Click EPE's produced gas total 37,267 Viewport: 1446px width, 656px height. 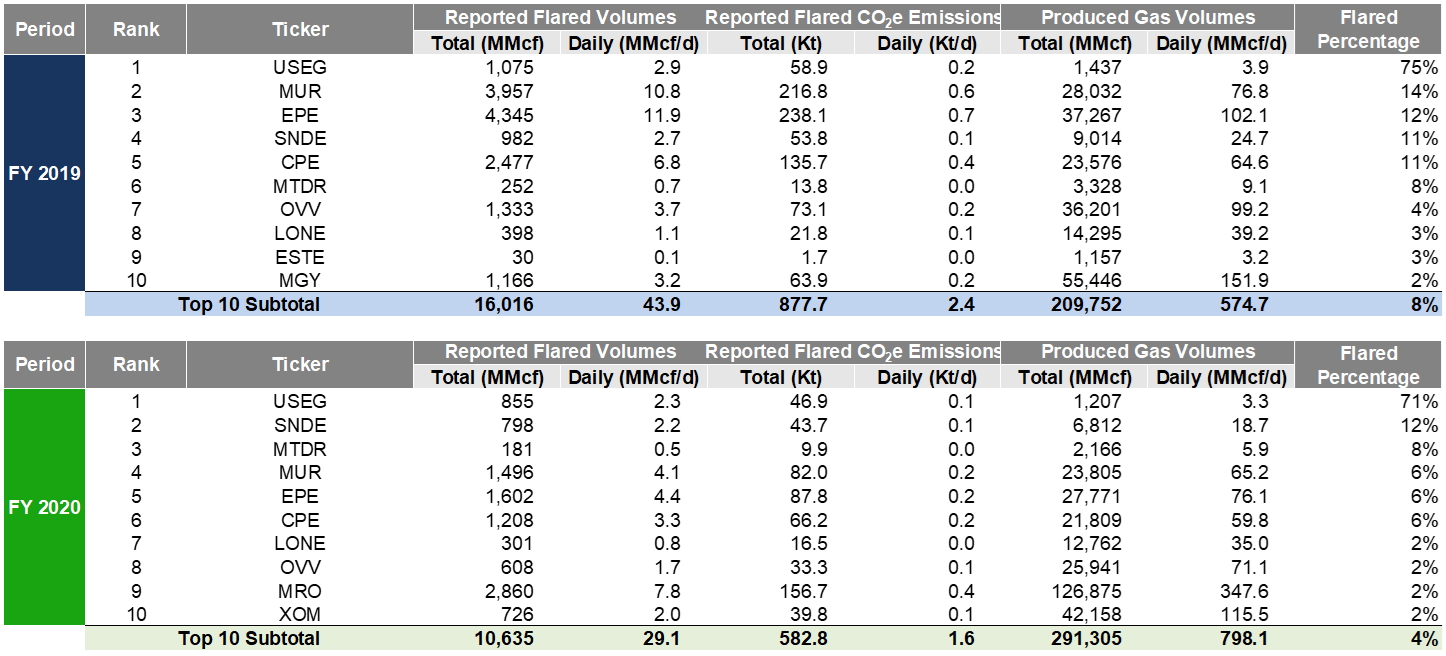click(1093, 115)
